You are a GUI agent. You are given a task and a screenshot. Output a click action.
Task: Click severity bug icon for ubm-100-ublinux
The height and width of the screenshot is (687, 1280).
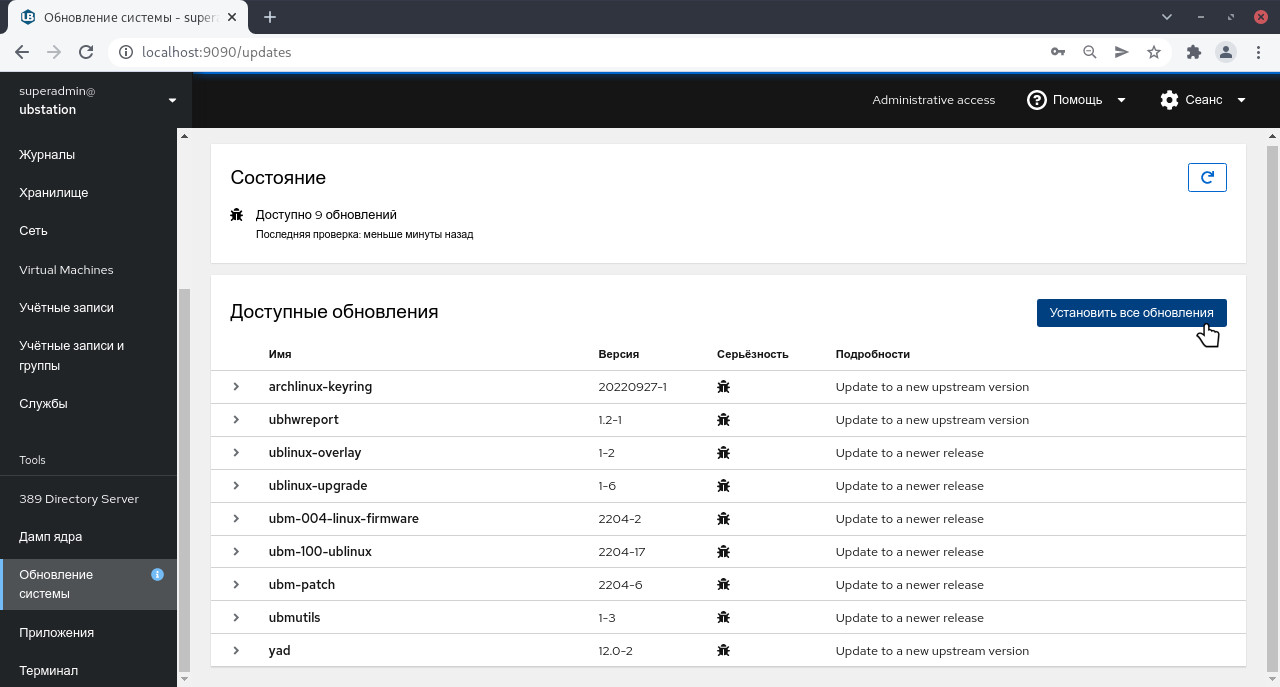click(723, 552)
